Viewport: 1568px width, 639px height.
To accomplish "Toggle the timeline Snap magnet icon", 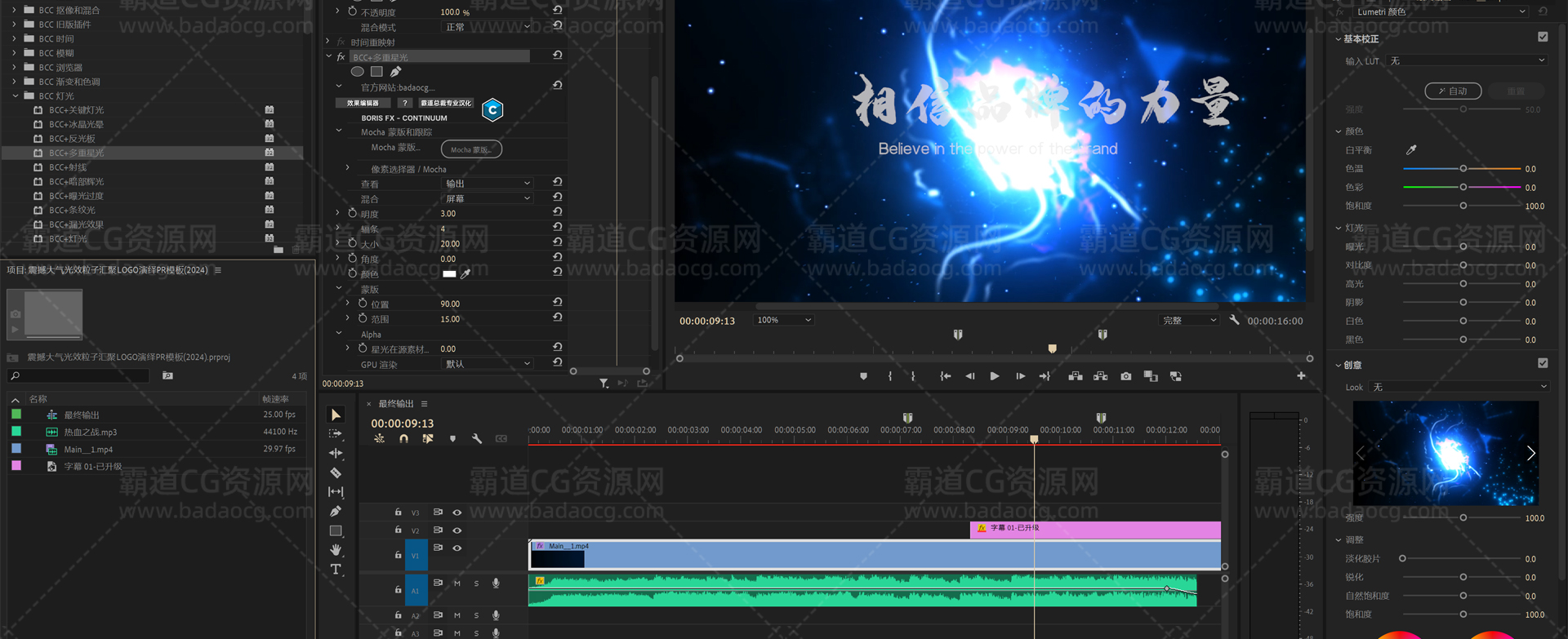I will pyautogui.click(x=403, y=439).
